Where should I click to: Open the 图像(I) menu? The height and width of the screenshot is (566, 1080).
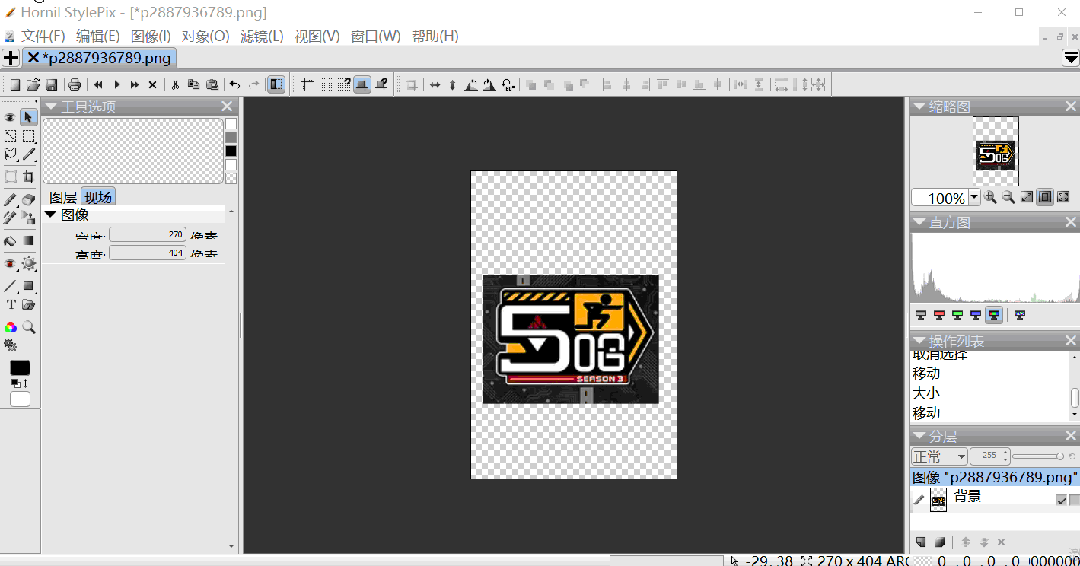(x=151, y=36)
